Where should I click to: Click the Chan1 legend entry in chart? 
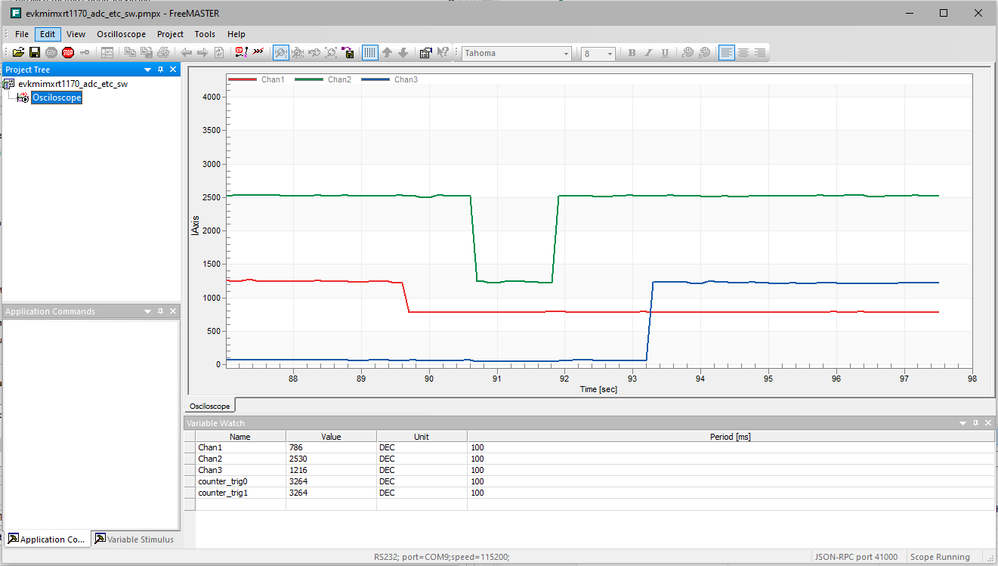tap(257, 80)
